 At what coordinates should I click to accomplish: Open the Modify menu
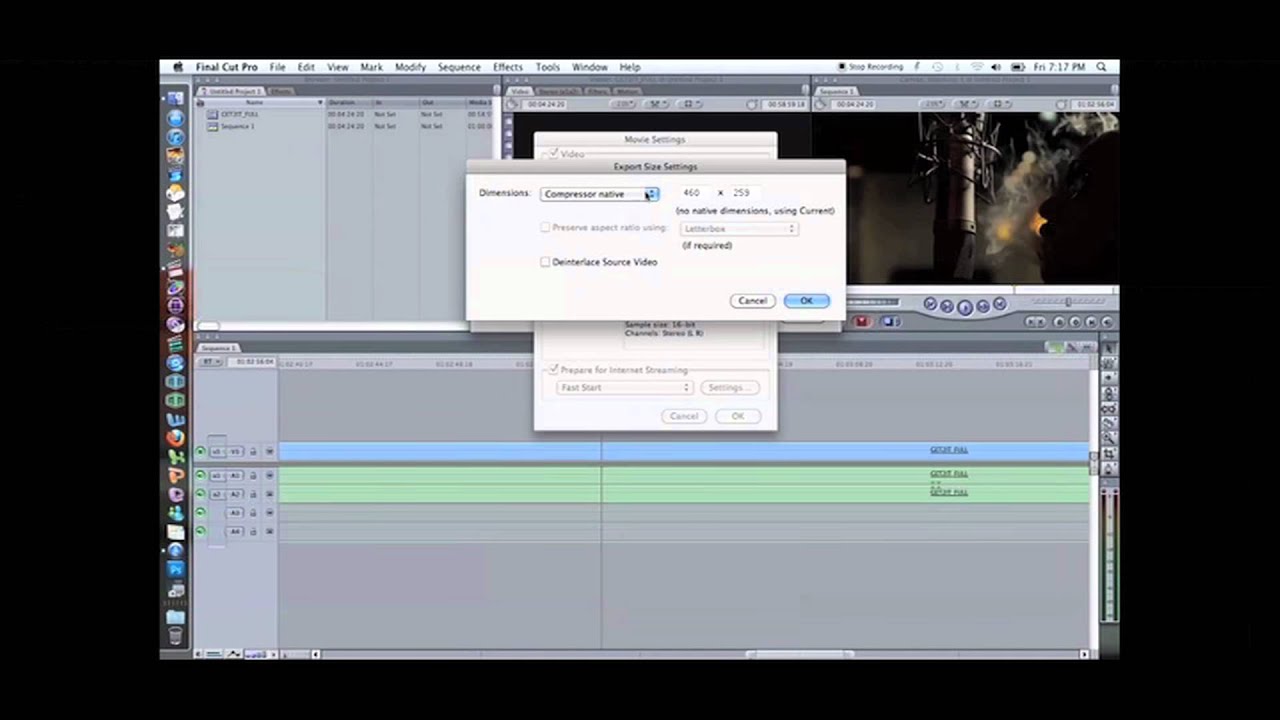410,67
